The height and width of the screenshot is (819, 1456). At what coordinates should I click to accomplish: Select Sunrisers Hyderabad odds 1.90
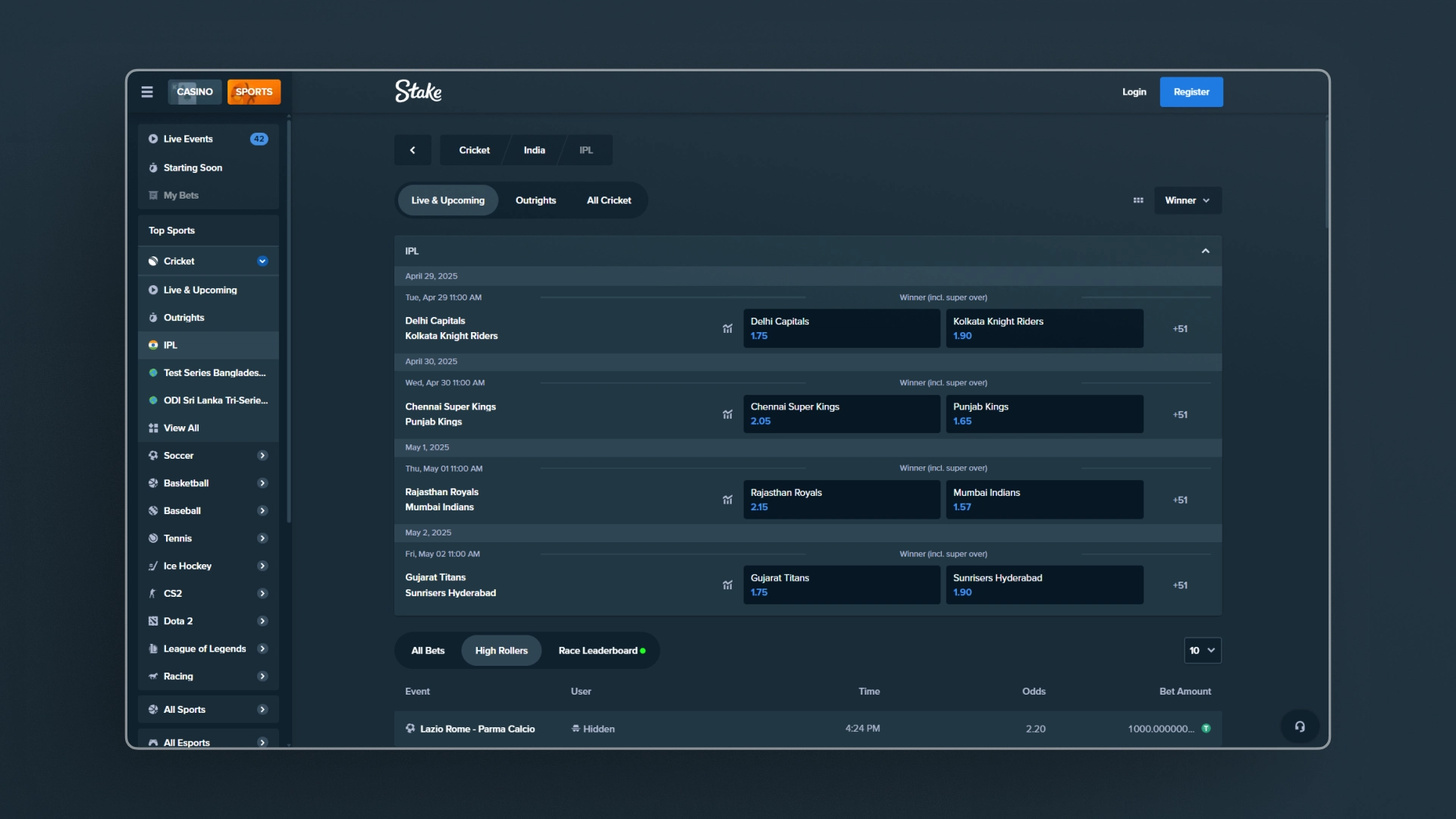pyautogui.click(x=1044, y=585)
